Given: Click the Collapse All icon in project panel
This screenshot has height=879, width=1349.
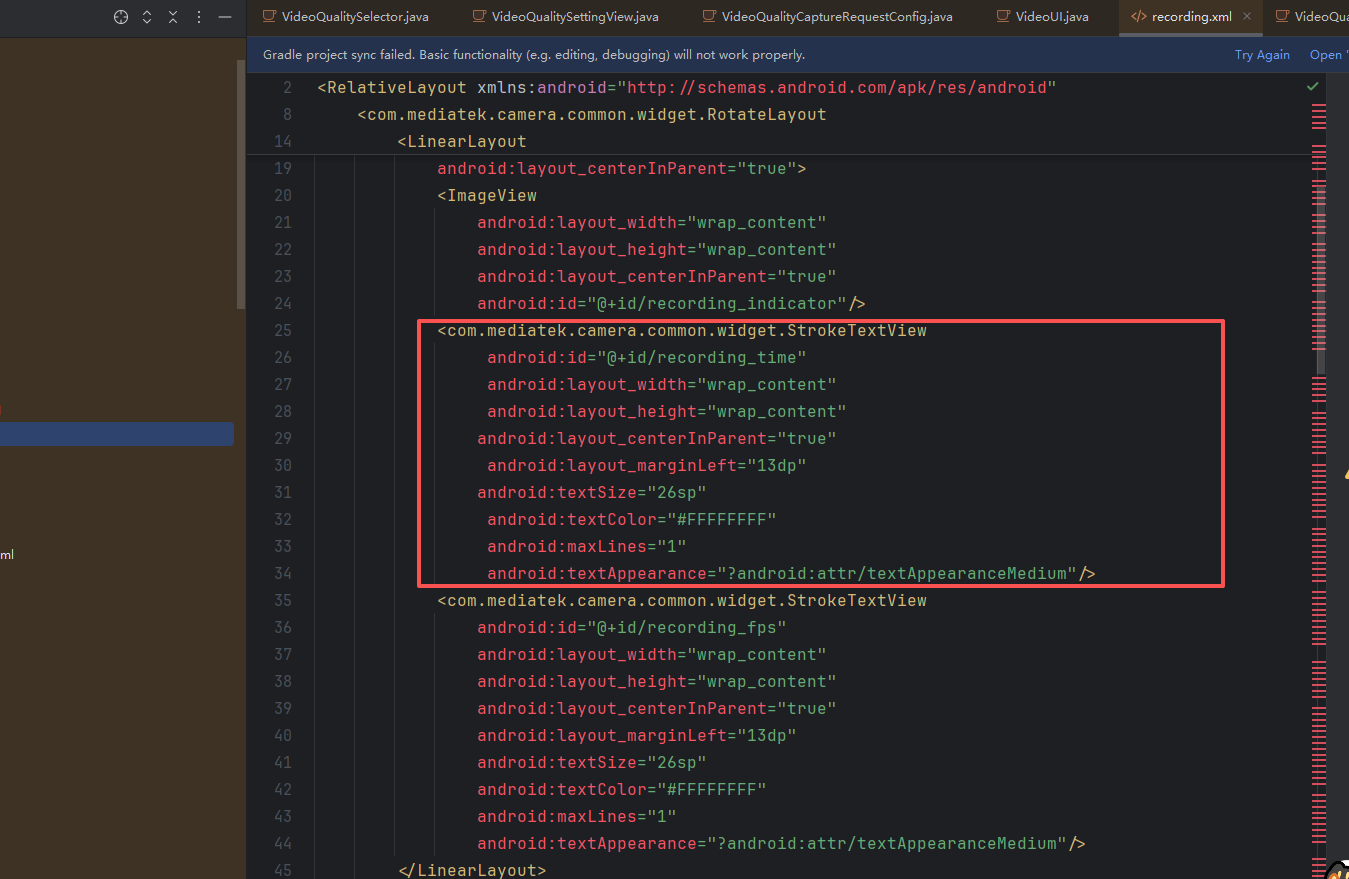Looking at the screenshot, I should click(173, 17).
